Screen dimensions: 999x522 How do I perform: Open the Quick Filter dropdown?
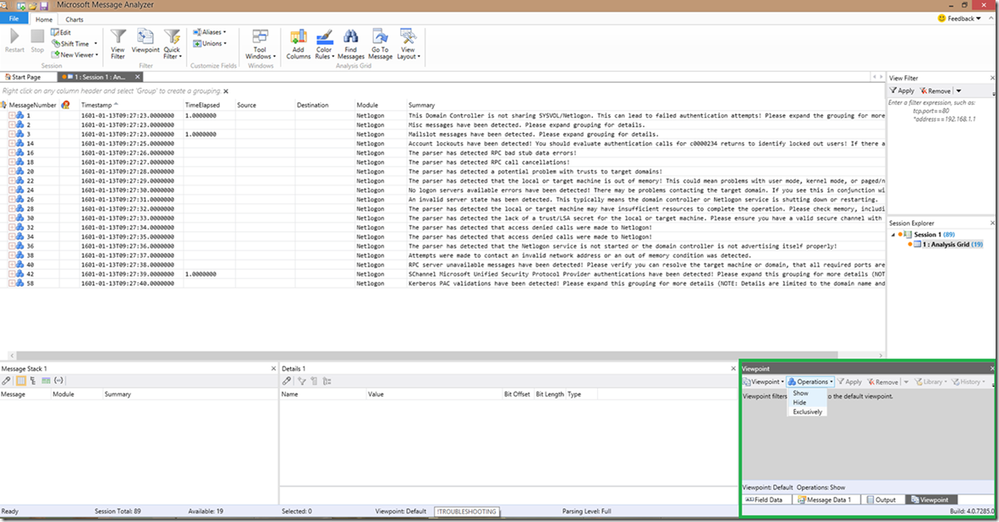pyautogui.click(x=172, y=43)
